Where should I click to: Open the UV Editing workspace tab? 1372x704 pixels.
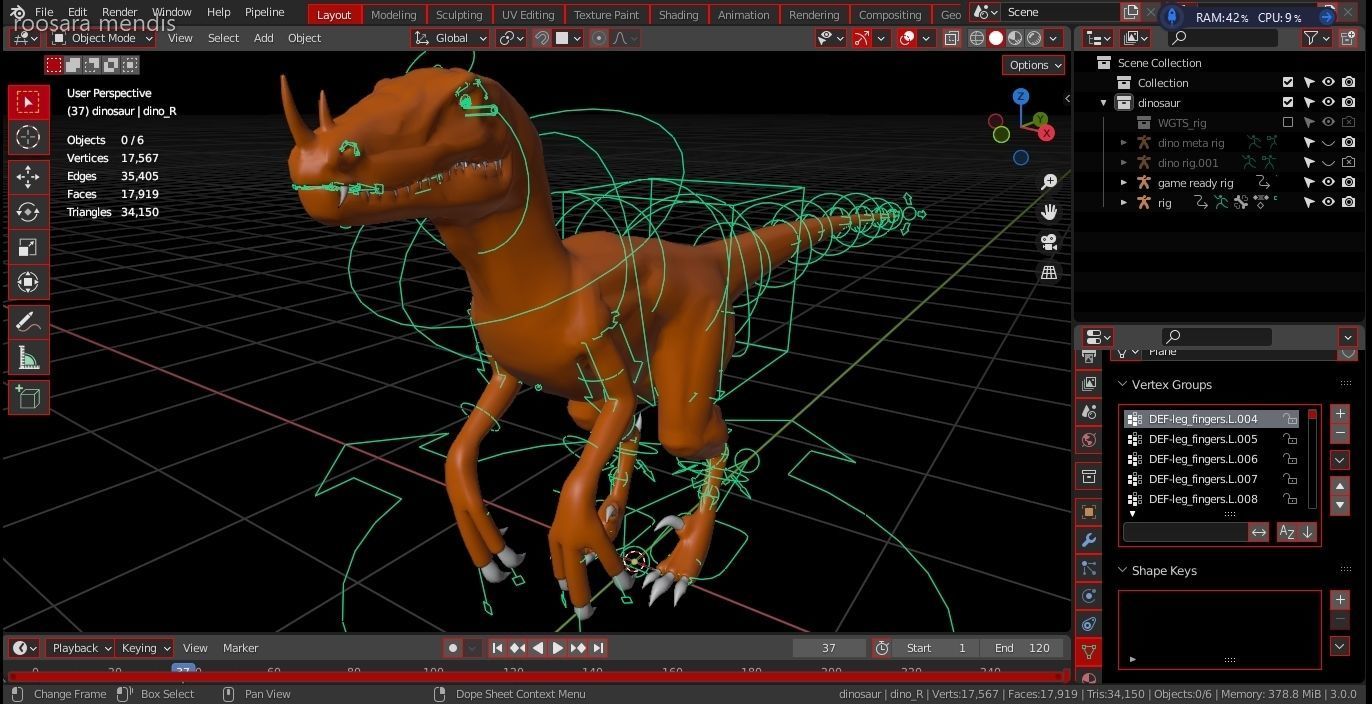pyautogui.click(x=528, y=15)
